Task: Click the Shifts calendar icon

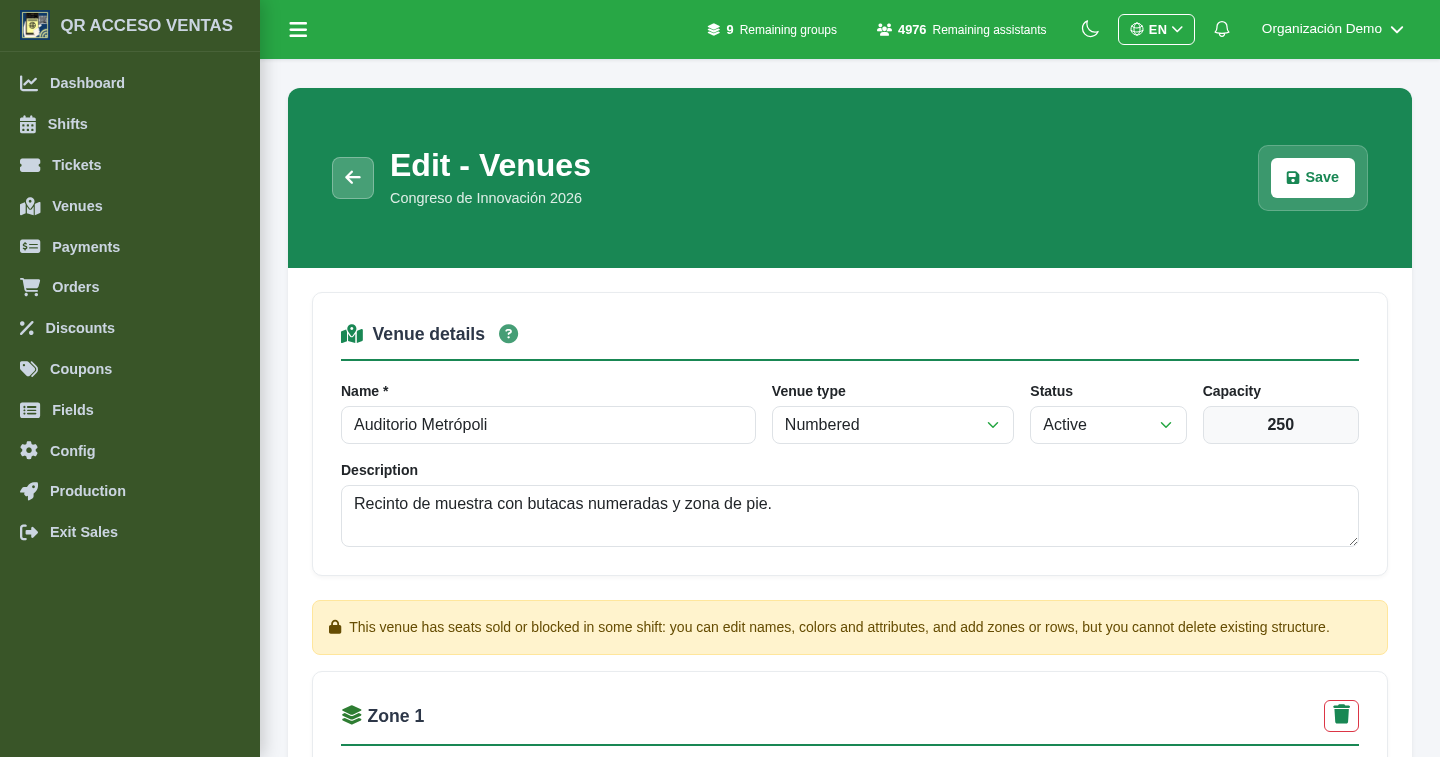Action: point(28,124)
